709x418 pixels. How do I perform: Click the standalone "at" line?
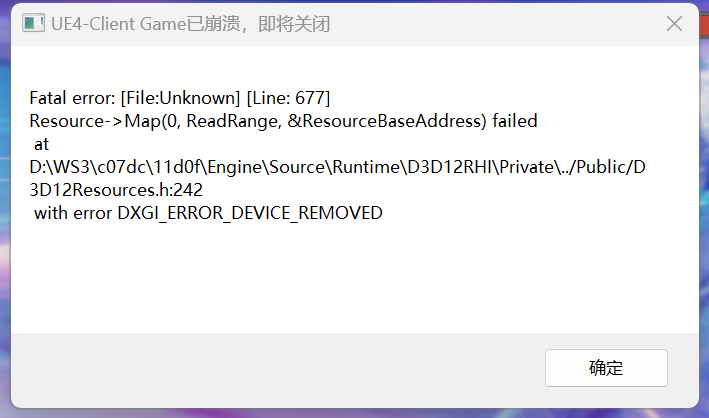(x=41, y=144)
